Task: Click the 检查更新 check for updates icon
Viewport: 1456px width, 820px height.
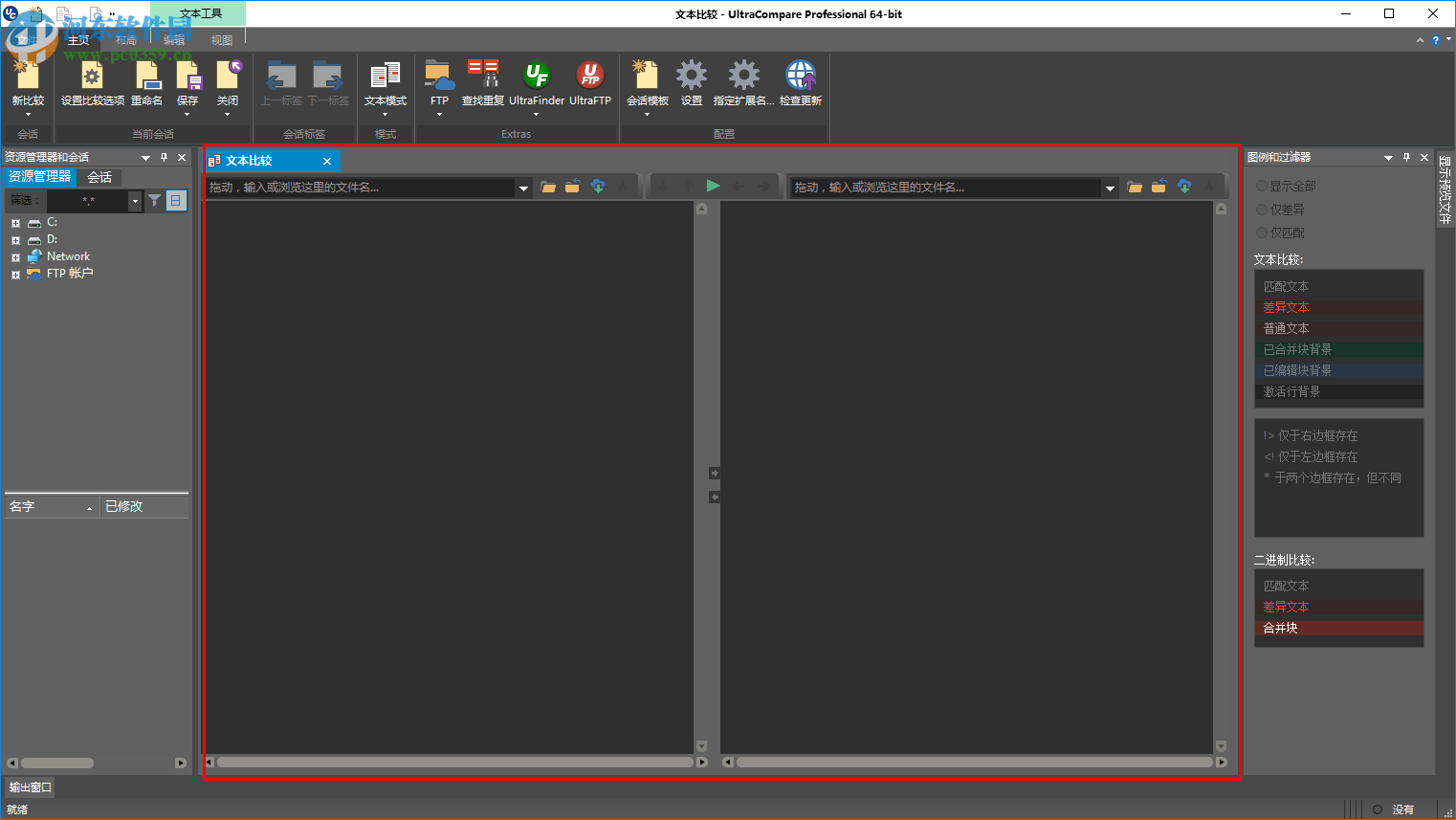Action: click(x=801, y=83)
